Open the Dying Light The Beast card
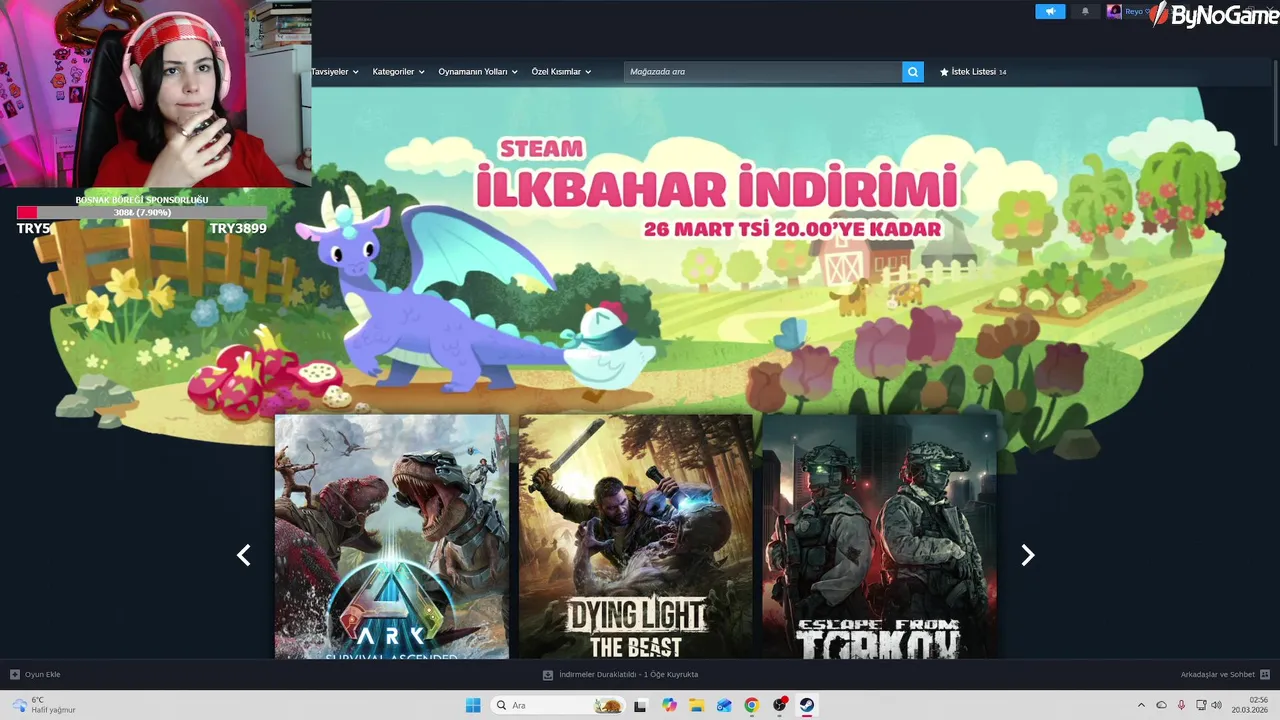 [x=635, y=537]
